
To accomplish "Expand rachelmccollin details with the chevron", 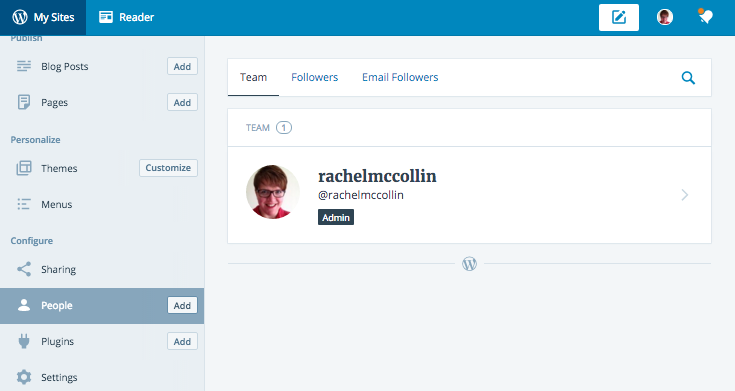I will 685,195.
